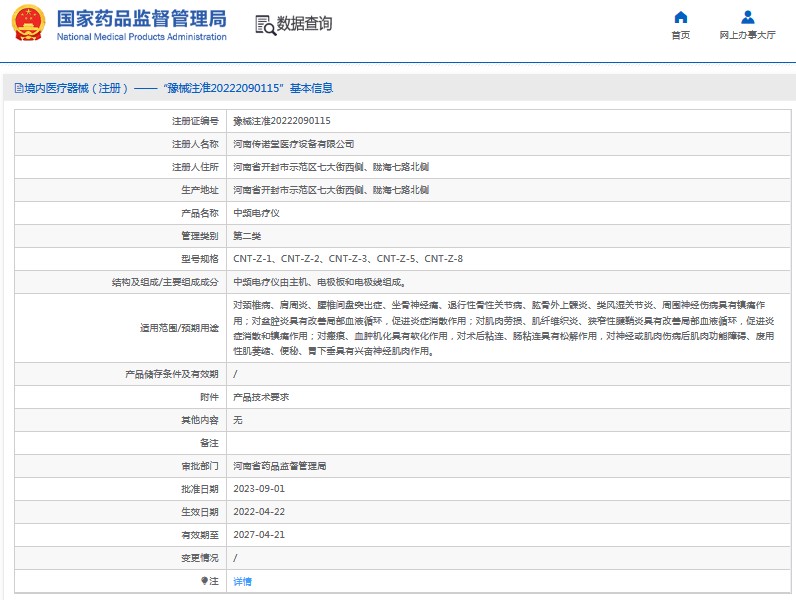This screenshot has height=600, width=796.
Task: Click expiry date 2027-04-21
Action: (259, 535)
